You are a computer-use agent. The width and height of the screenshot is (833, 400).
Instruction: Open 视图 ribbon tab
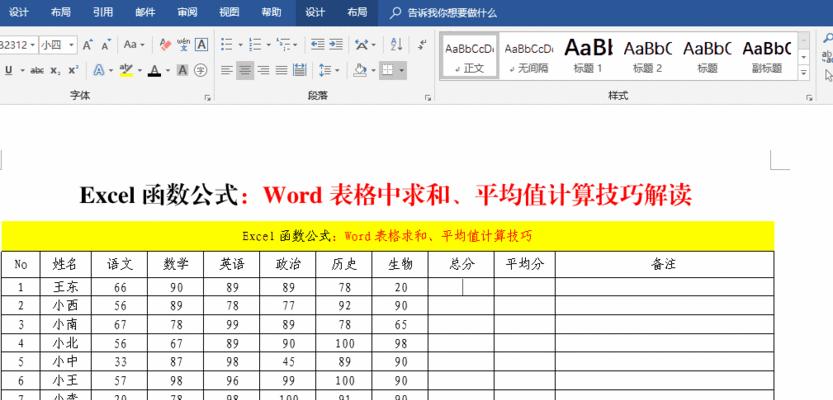(x=229, y=13)
